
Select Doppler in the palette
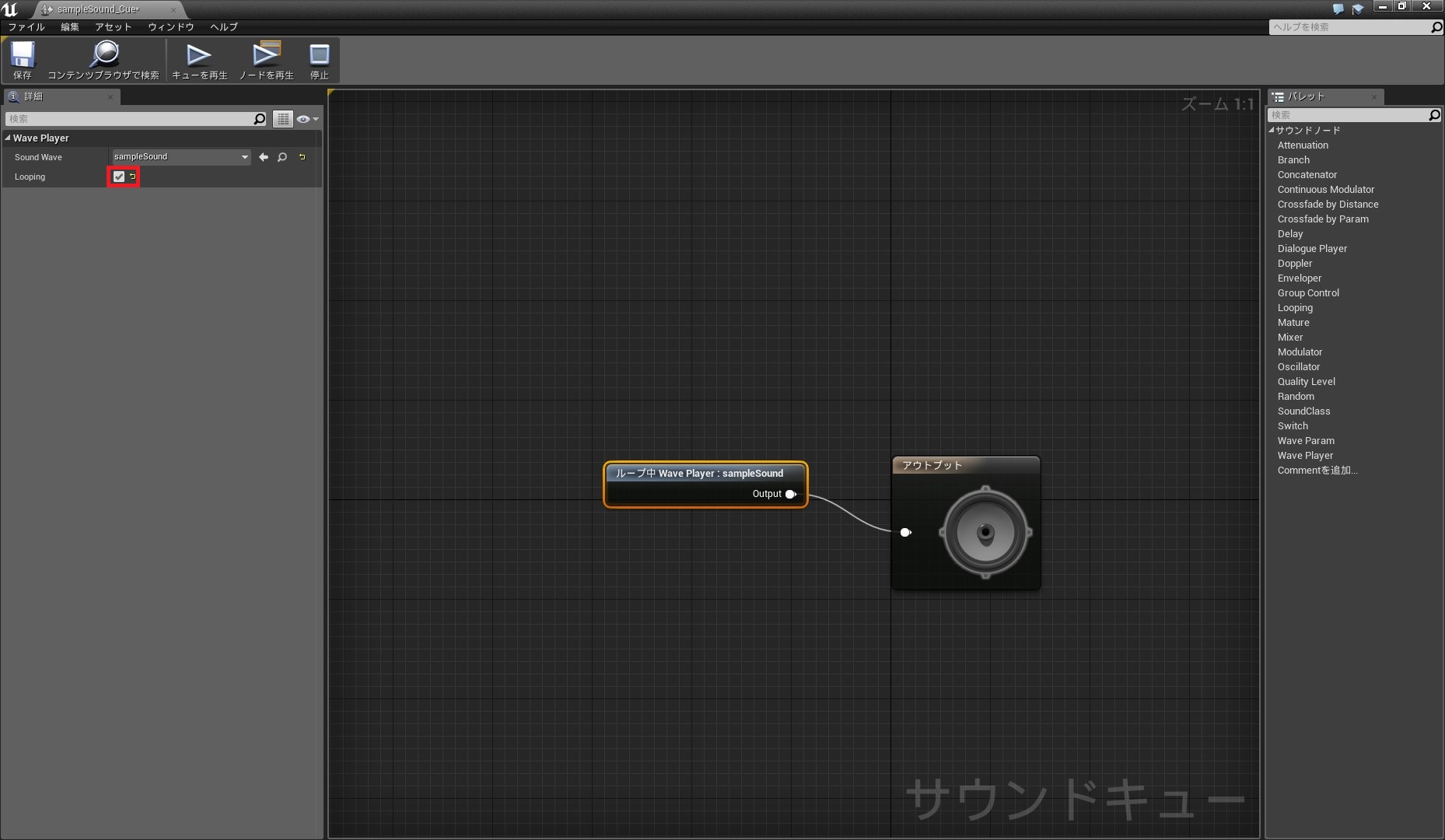coord(1295,264)
